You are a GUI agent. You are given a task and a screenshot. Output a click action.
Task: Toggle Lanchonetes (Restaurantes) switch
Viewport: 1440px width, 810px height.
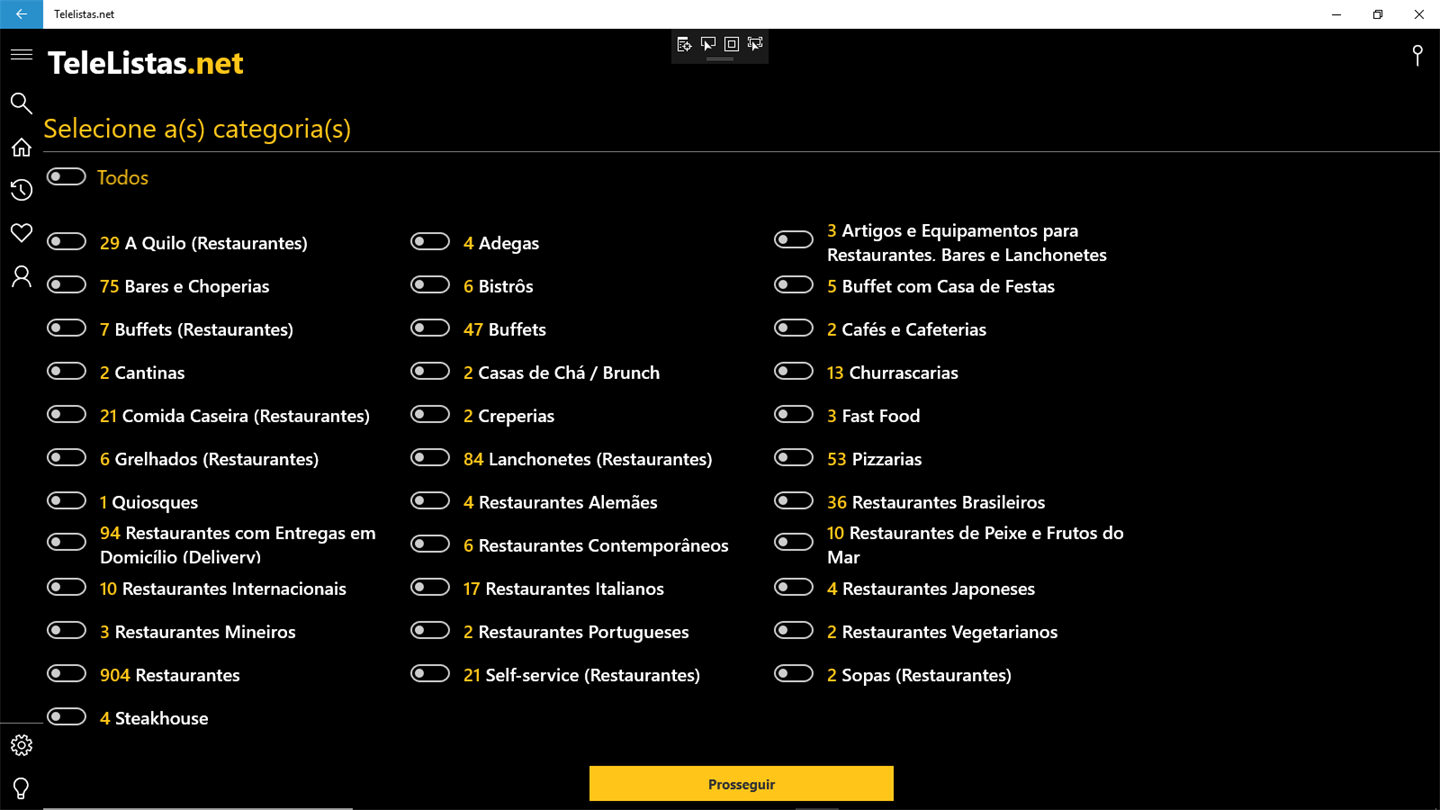(430, 458)
